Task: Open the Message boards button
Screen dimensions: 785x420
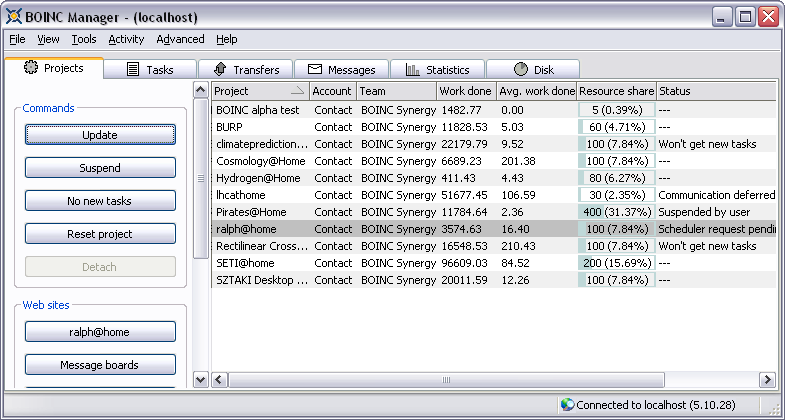Action: [x=100, y=364]
